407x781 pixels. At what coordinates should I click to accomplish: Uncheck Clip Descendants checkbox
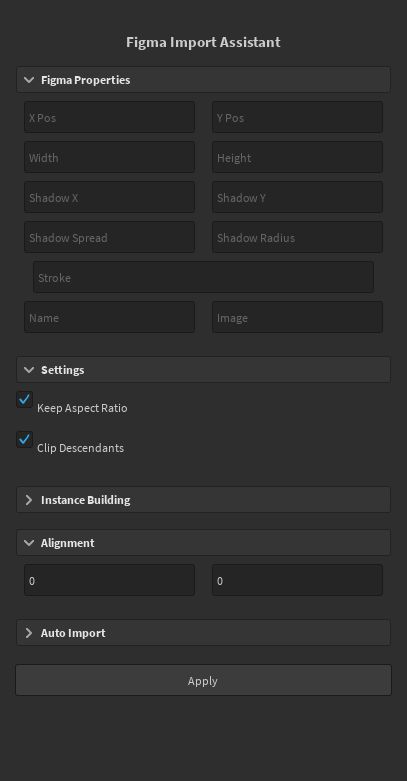coord(24,439)
